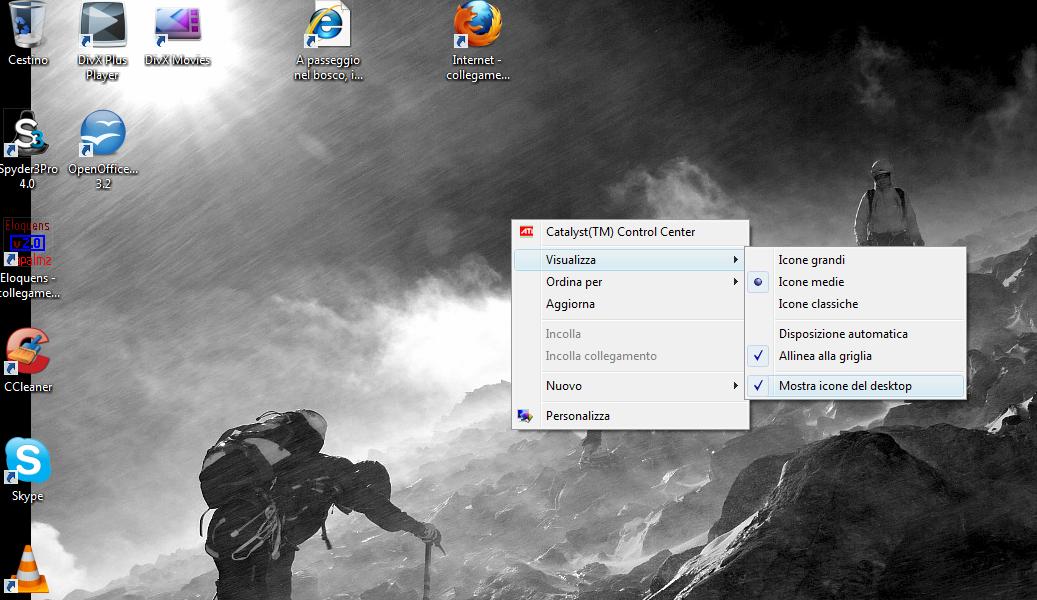Select the Icone medie radio option
The image size is (1037, 600).
coord(811,282)
